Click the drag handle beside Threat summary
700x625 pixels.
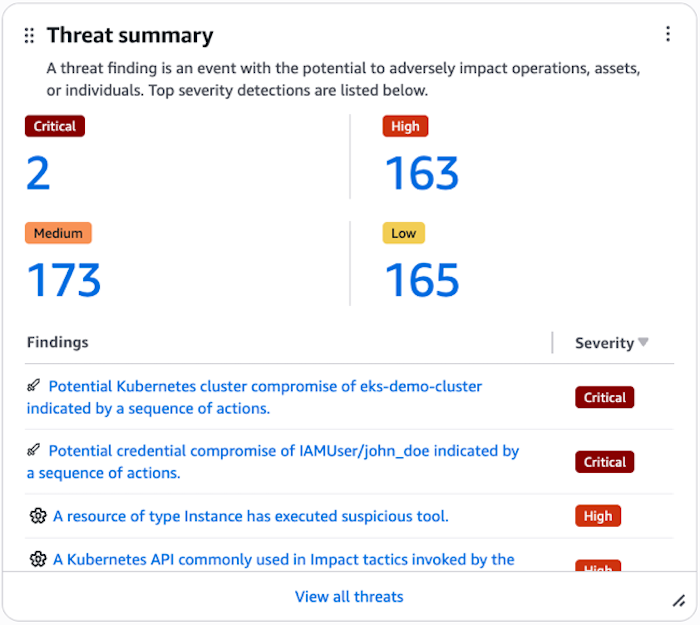[29, 35]
